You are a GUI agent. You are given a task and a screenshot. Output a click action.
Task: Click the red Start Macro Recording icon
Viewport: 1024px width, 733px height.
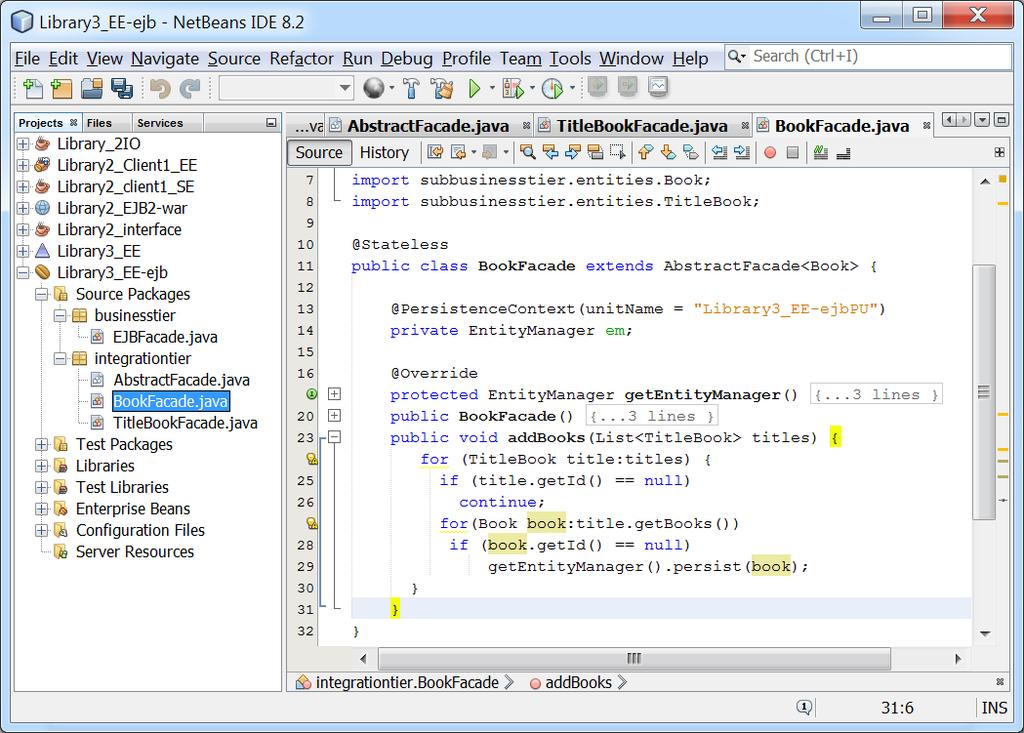(770, 152)
